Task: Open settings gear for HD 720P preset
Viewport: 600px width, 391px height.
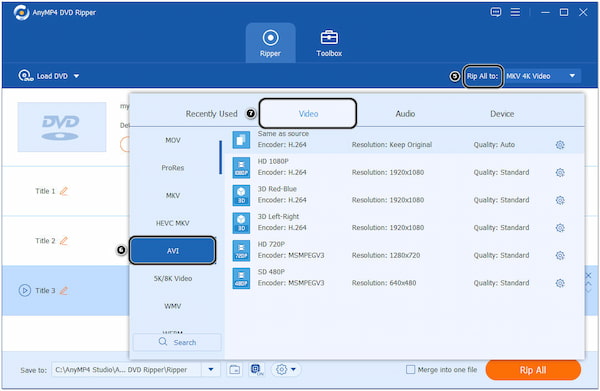Action: [560, 255]
